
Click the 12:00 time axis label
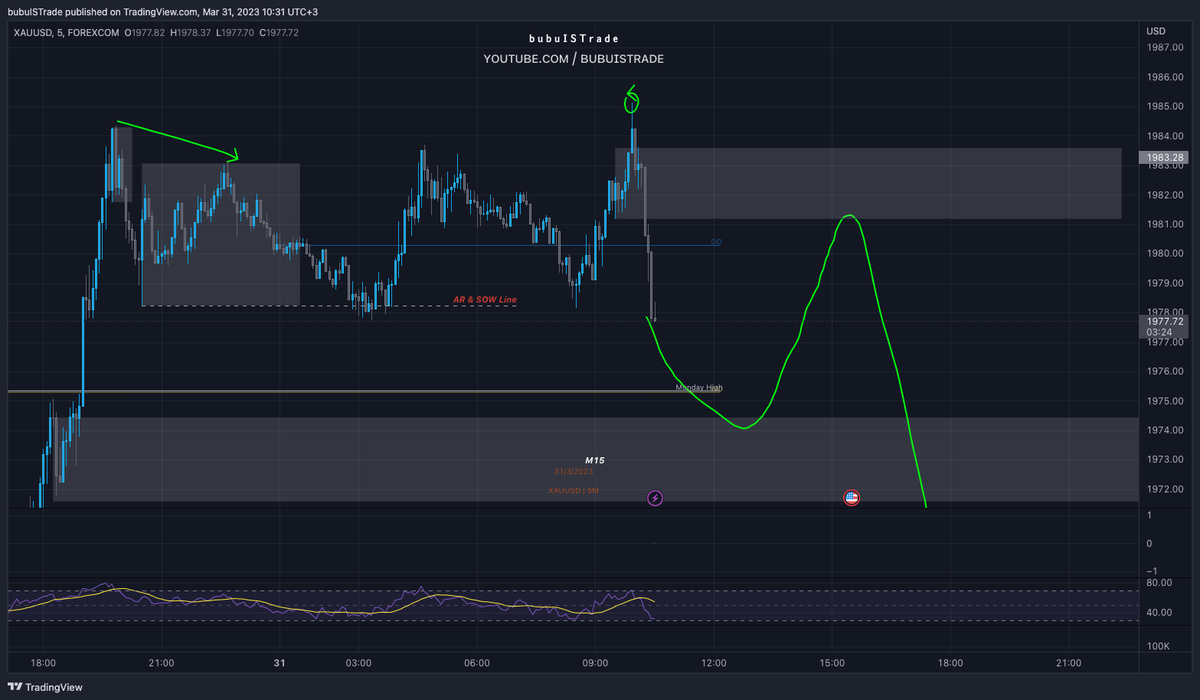coord(713,662)
